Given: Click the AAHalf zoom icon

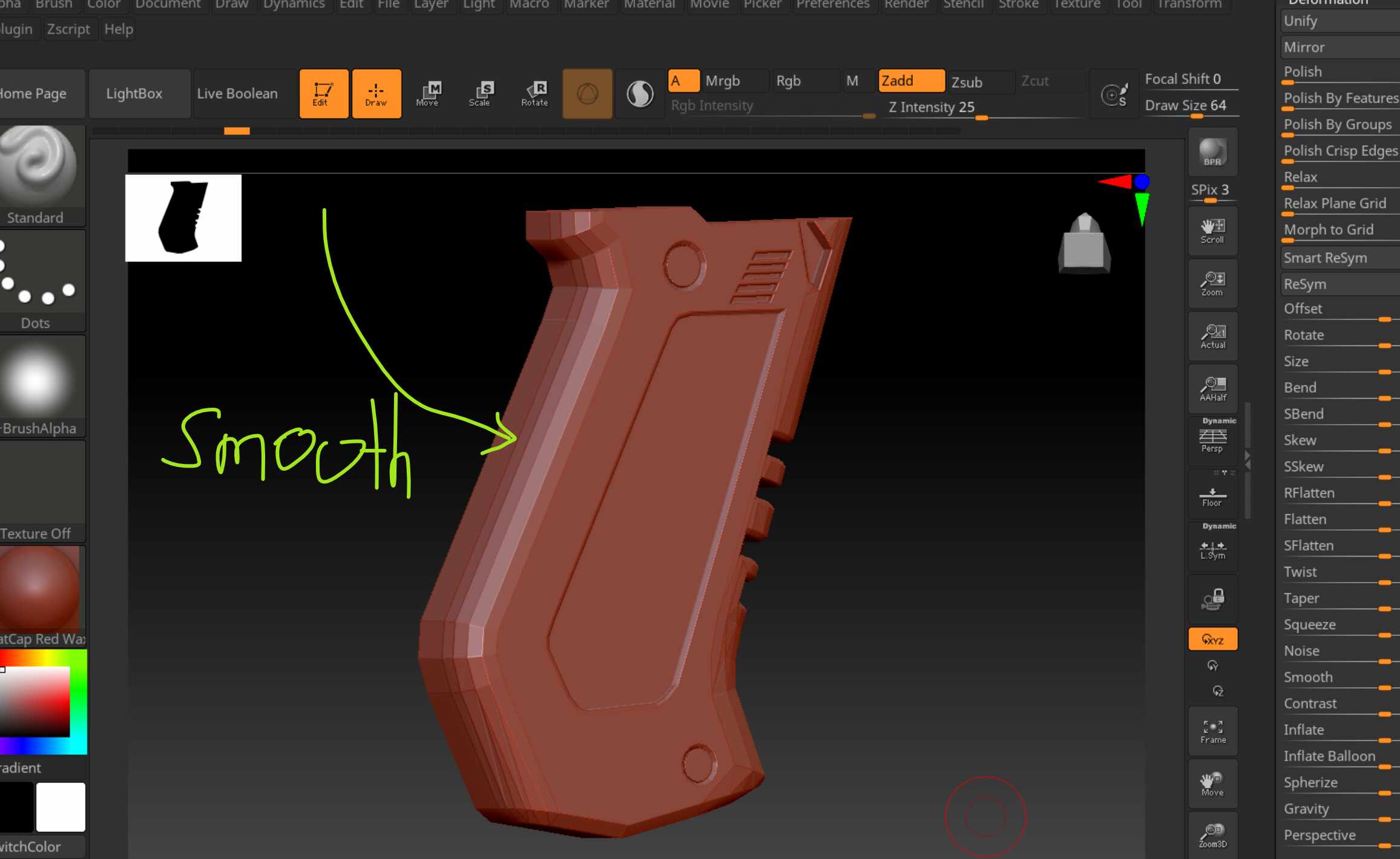Looking at the screenshot, I should point(1212,389).
